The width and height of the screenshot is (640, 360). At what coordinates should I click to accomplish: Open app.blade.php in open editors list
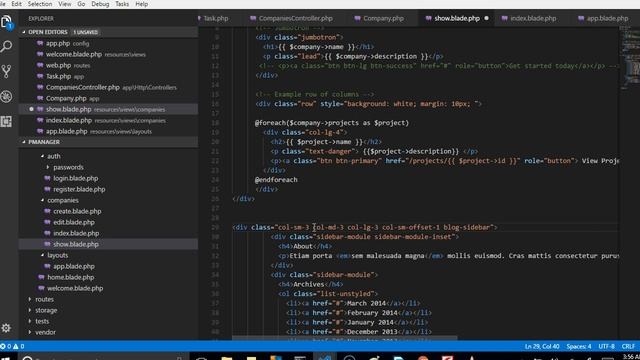108,131
